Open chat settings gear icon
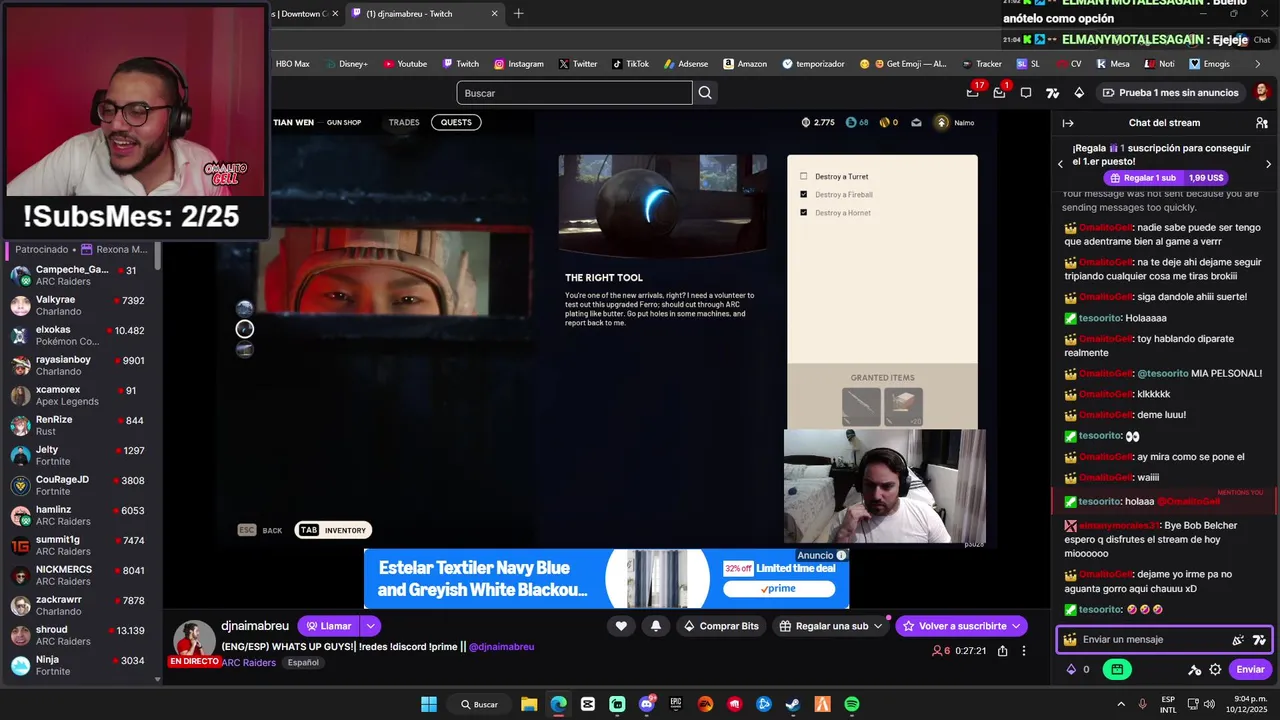Viewport: 1280px width, 720px height. click(1215, 670)
